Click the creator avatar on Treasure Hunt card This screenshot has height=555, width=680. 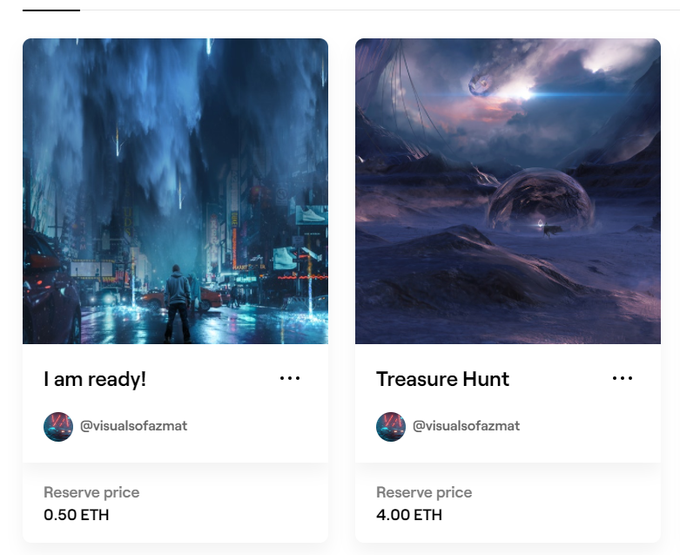[x=391, y=427]
